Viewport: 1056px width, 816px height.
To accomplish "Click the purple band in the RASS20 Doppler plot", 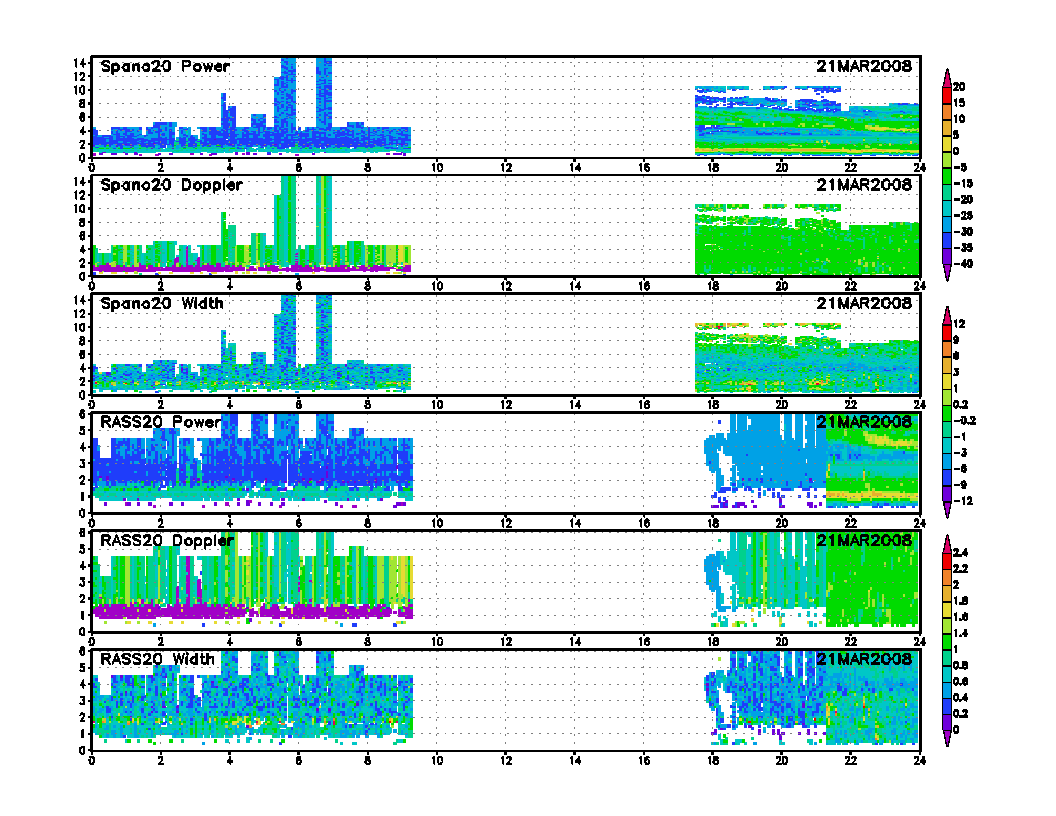I will [253, 611].
